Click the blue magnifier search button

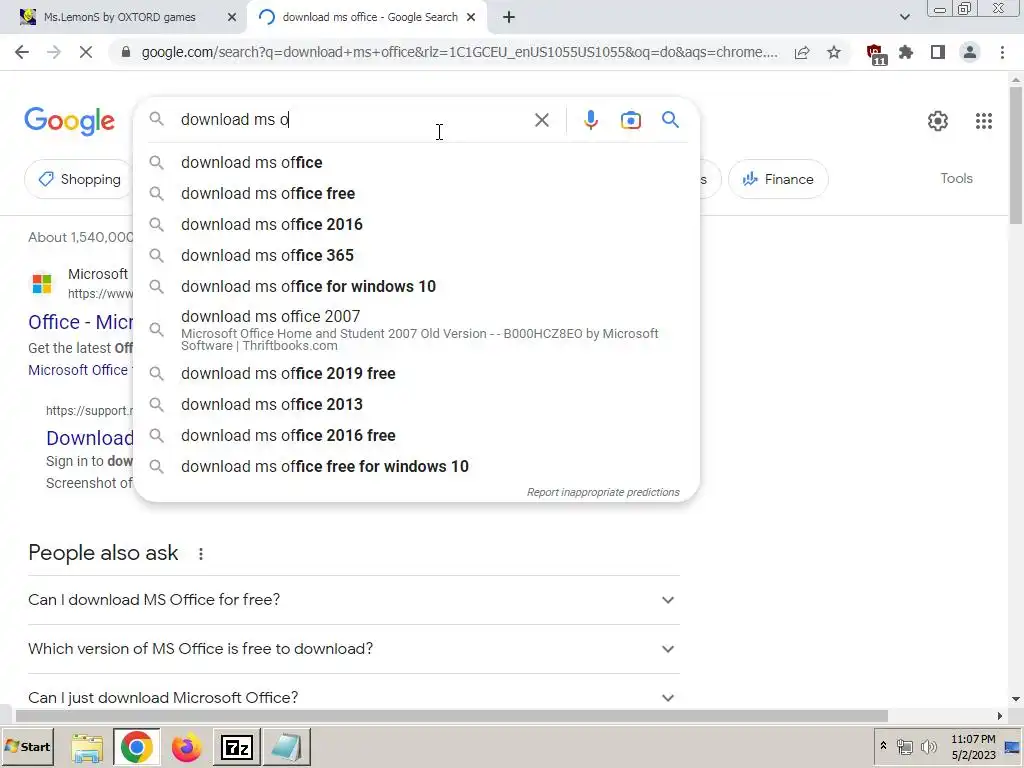pyautogui.click(x=670, y=120)
